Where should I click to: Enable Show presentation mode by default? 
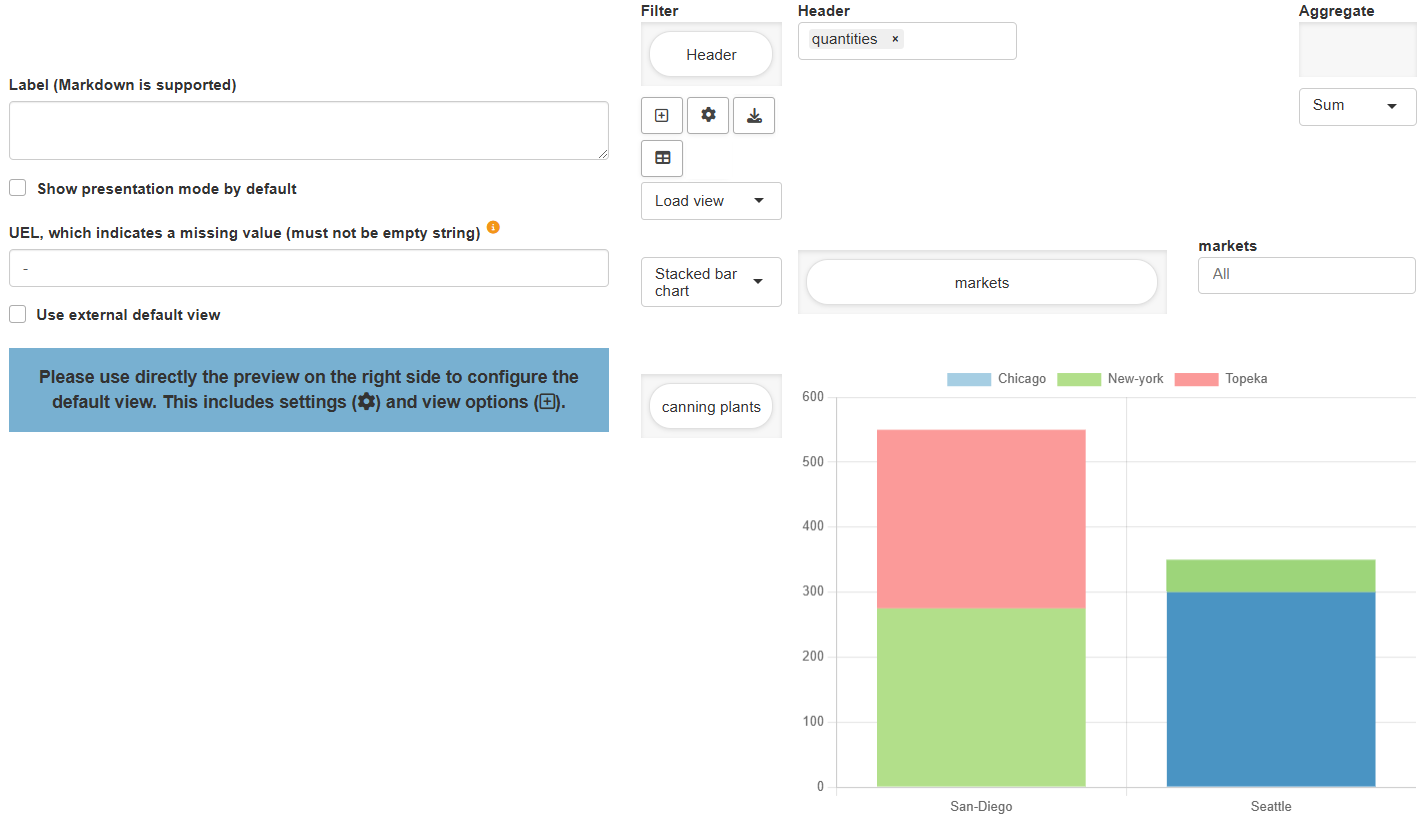[x=17, y=187]
